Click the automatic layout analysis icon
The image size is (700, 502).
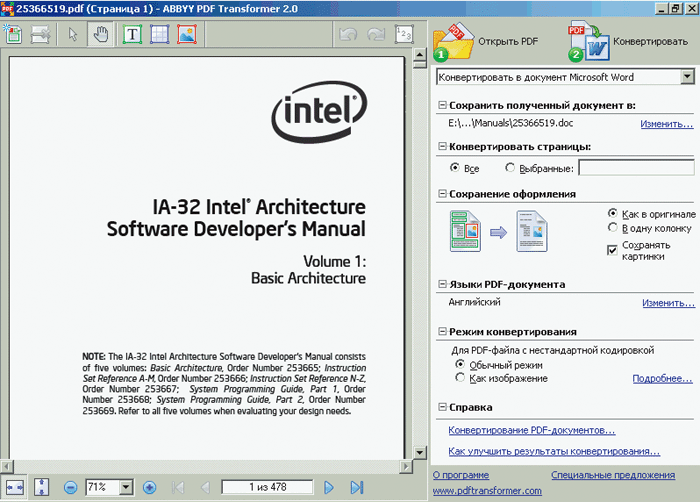pyautogui.click(x=13, y=34)
